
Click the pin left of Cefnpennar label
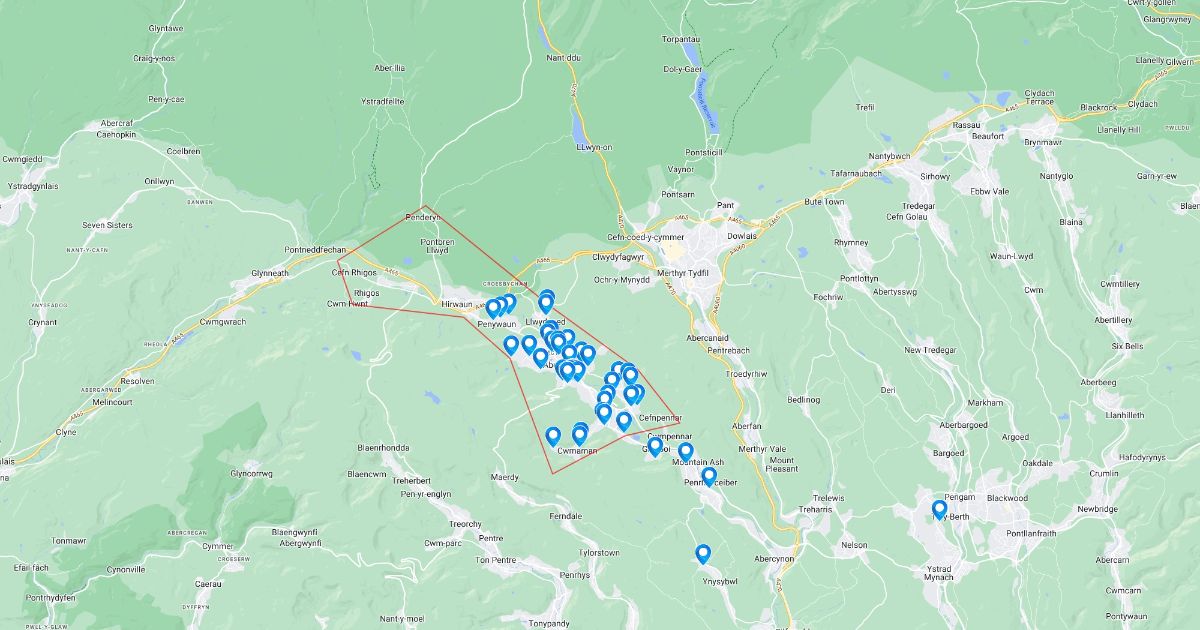(x=624, y=421)
